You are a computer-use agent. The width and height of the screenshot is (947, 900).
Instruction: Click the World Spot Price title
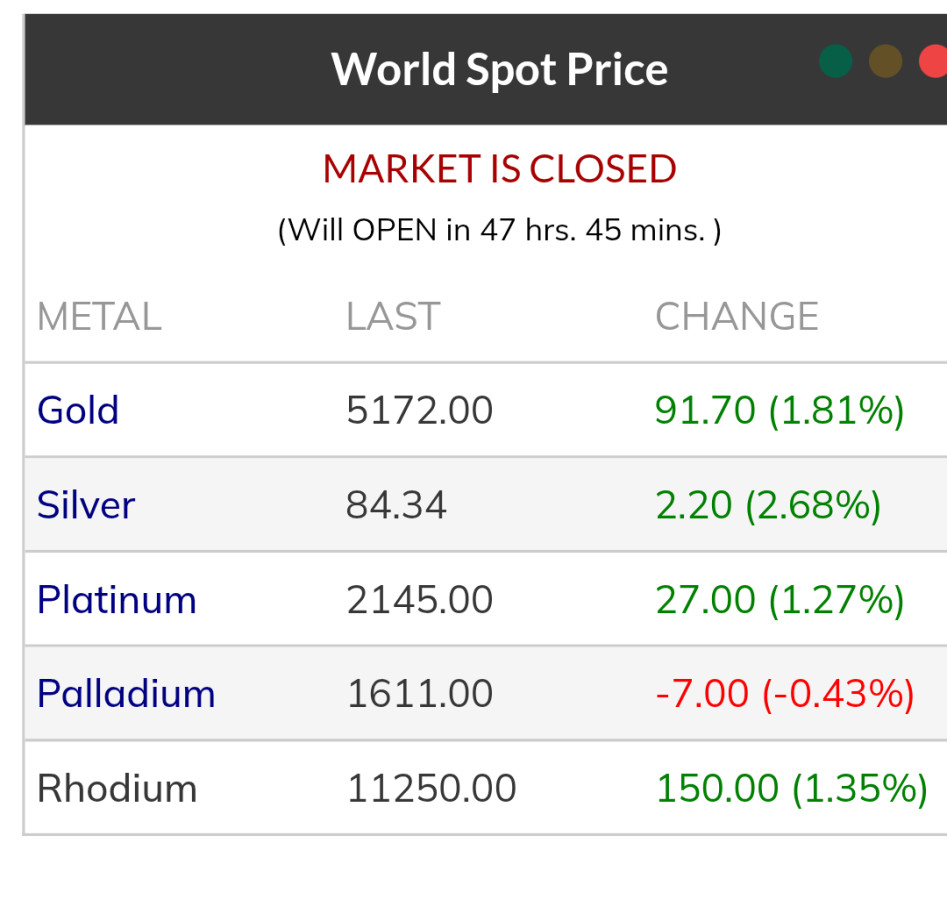coord(499,69)
